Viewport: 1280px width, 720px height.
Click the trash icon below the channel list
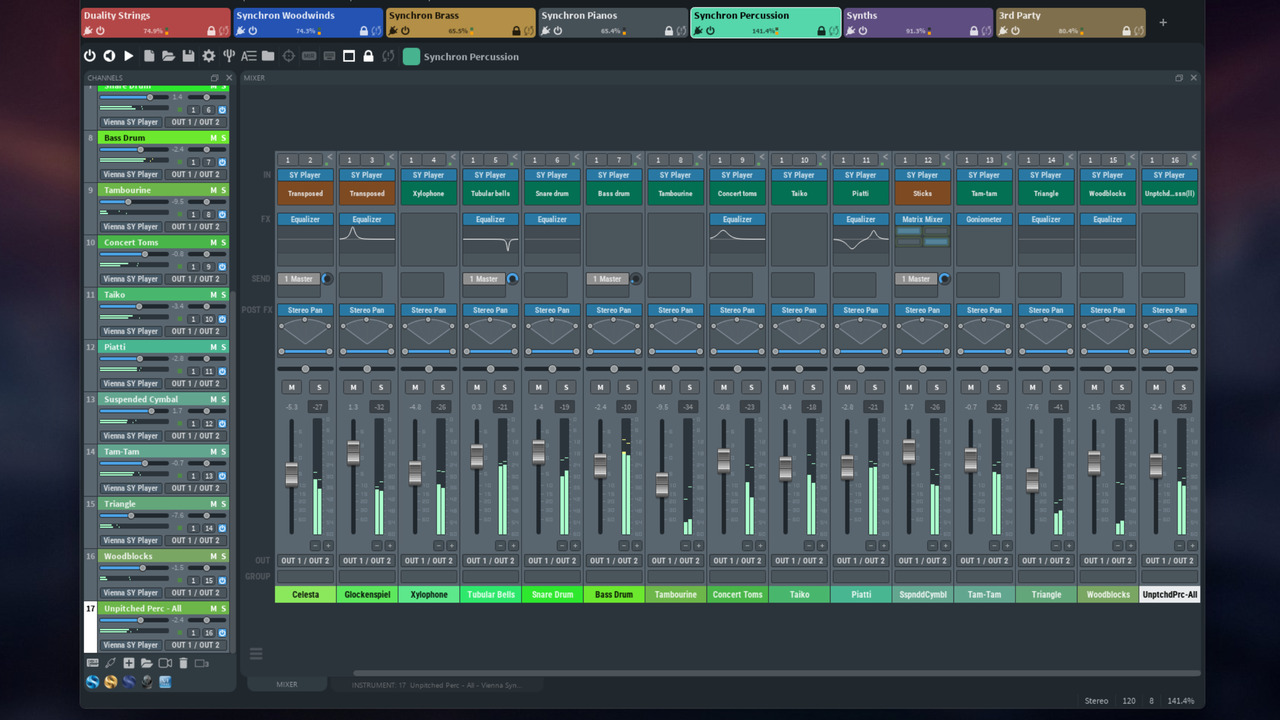click(x=183, y=663)
